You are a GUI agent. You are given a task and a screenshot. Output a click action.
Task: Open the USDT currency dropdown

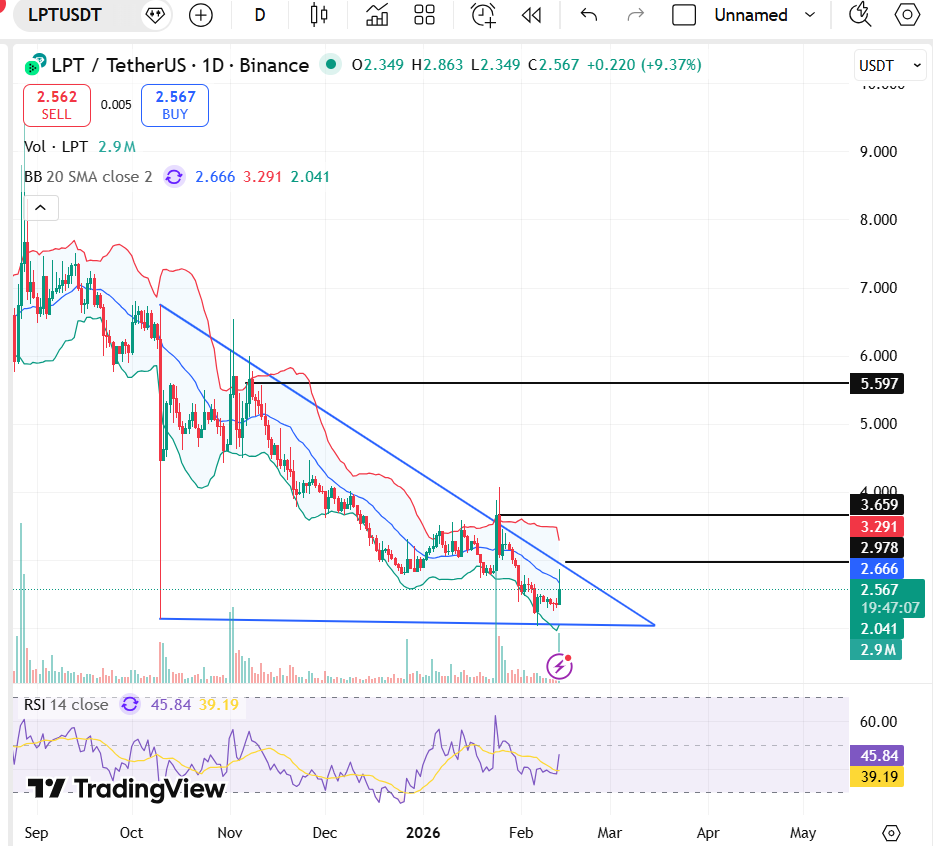[x=889, y=64]
